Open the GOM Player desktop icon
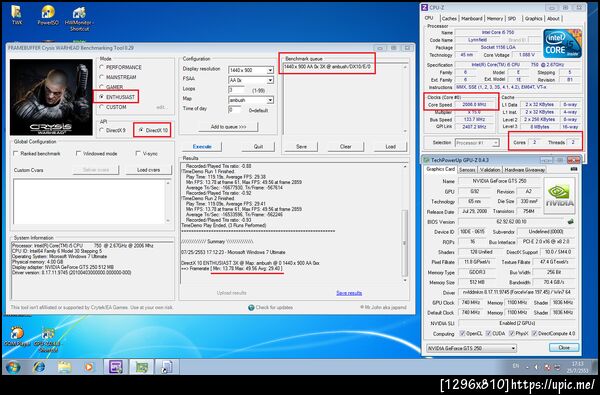This screenshot has height=395, width=600. coord(17,336)
